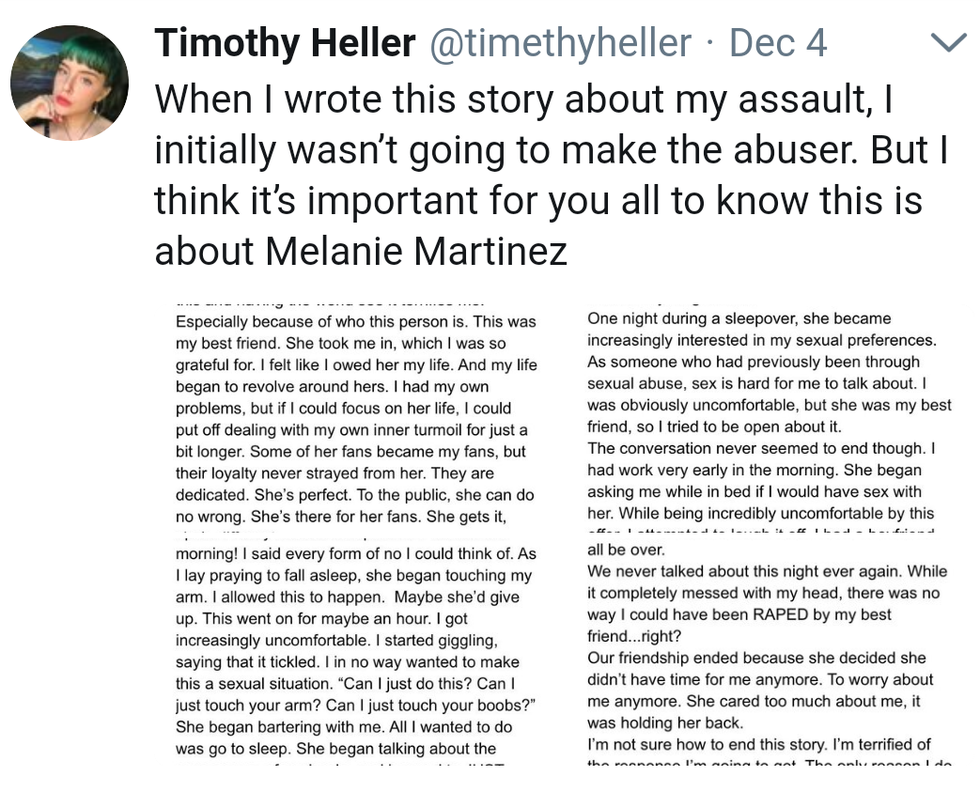Click the Timothy Heller display name
Viewport: 980px width, 790px height.
285,43
